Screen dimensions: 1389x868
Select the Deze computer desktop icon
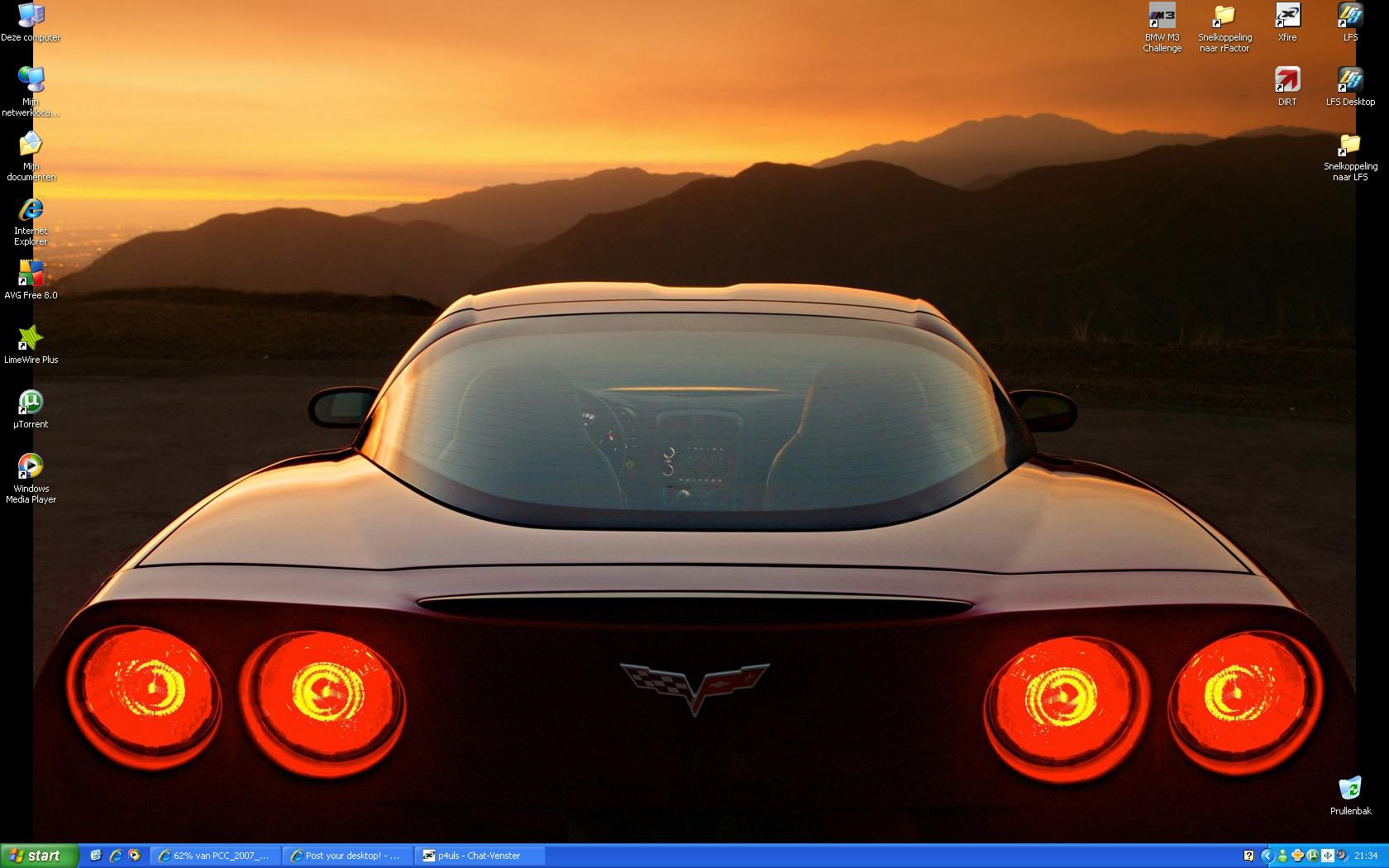point(31,22)
